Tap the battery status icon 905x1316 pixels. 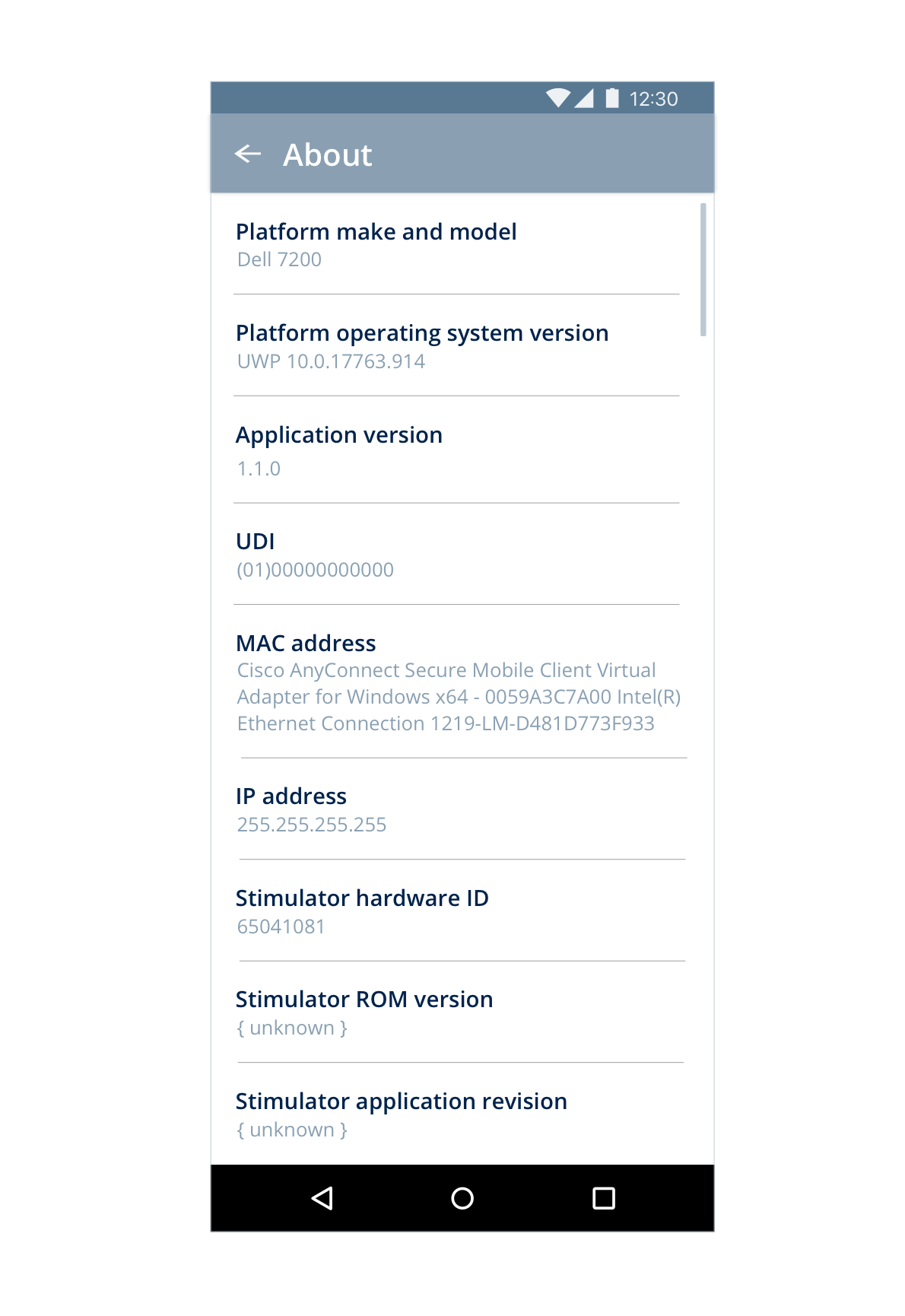(x=612, y=98)
